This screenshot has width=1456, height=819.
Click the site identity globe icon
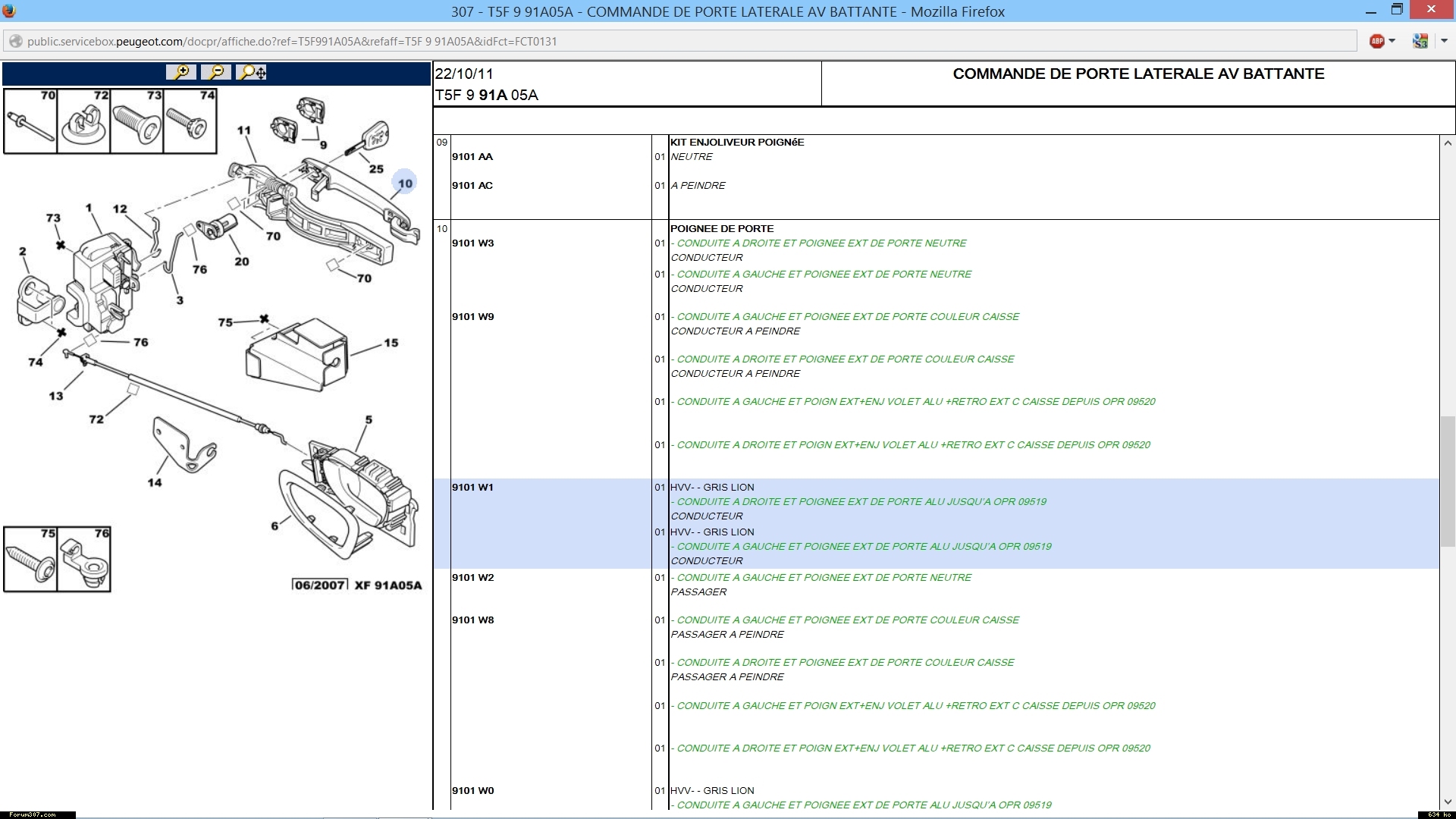(15, 41)
